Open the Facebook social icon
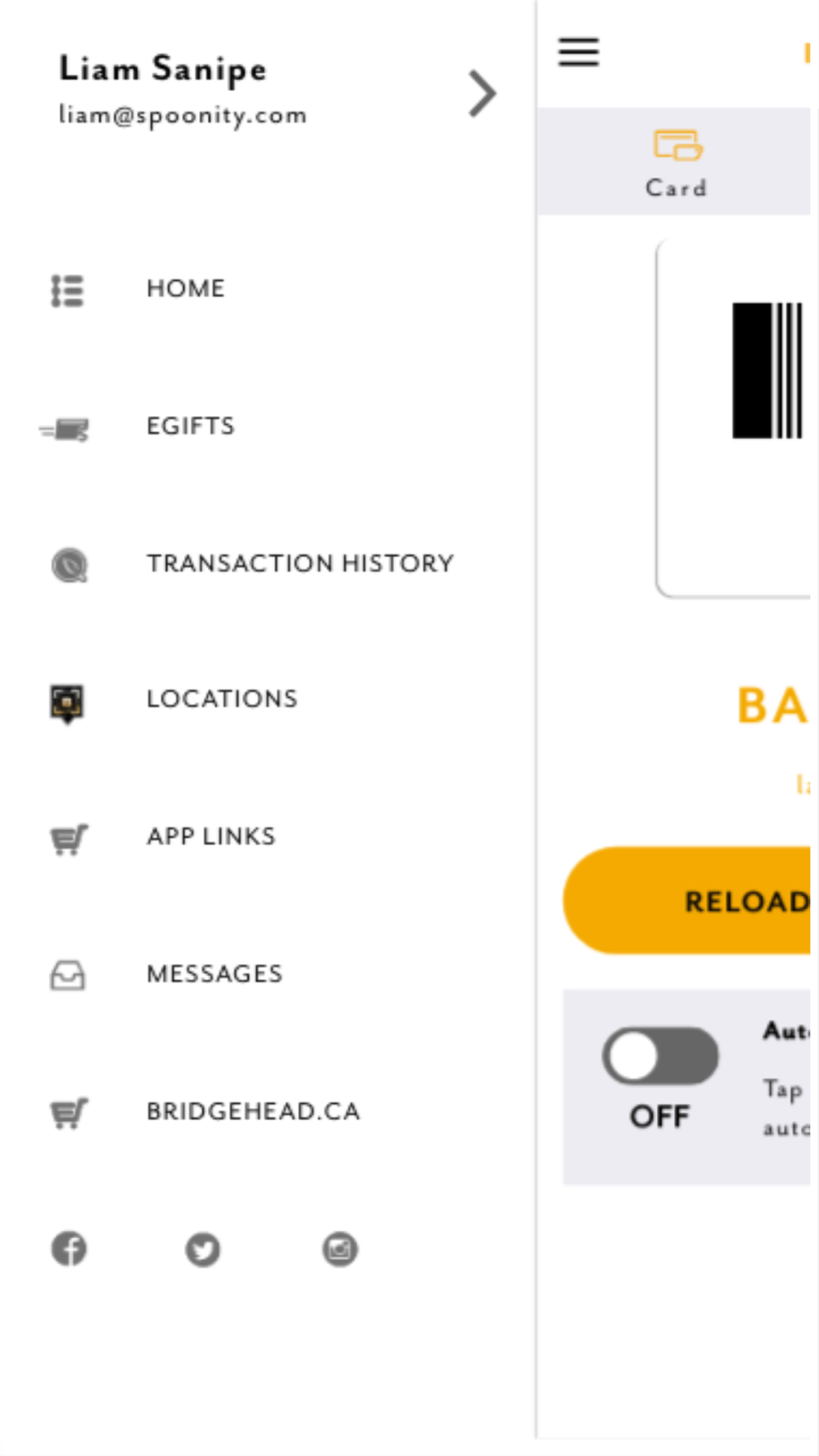819x1456 pixels. (x=69, y=1249)
